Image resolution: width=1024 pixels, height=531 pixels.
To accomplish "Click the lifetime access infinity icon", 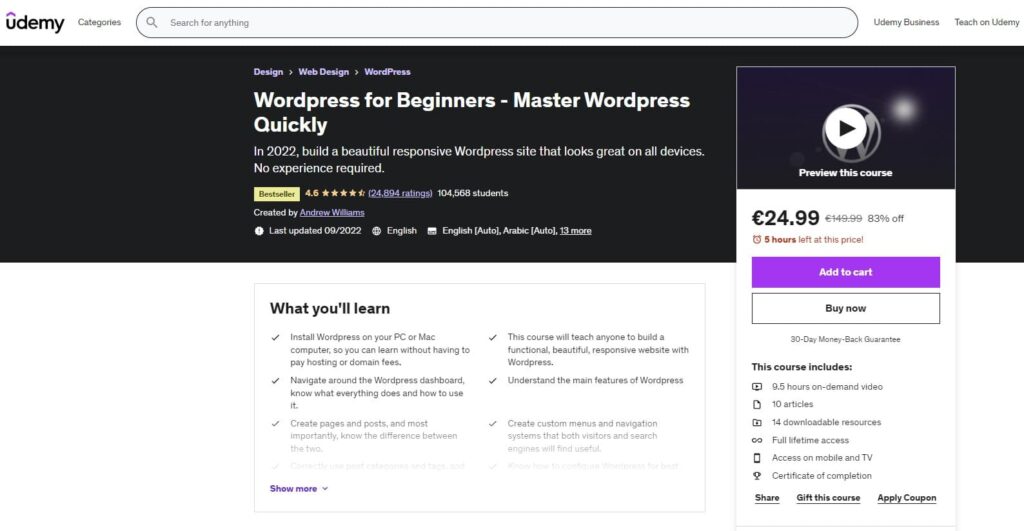I will (757, 440).
